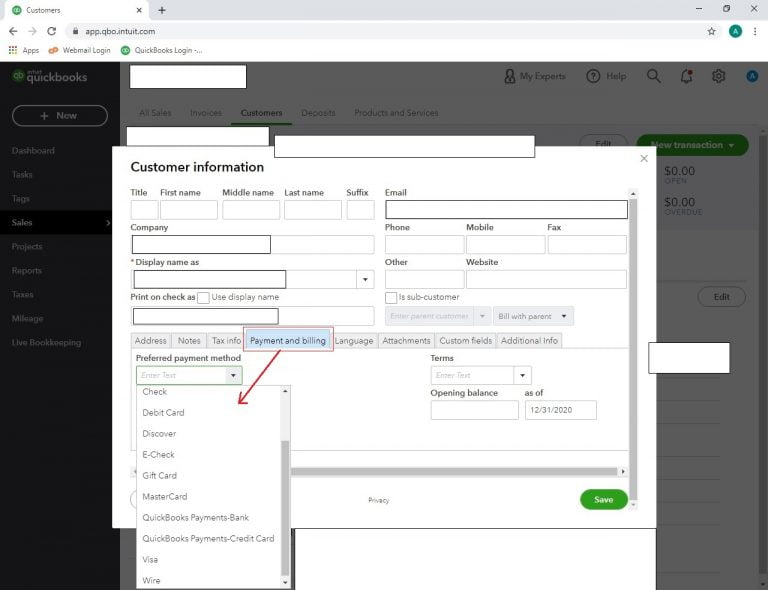
Task: Click the search magnifier icon
Action: [653, 76]
